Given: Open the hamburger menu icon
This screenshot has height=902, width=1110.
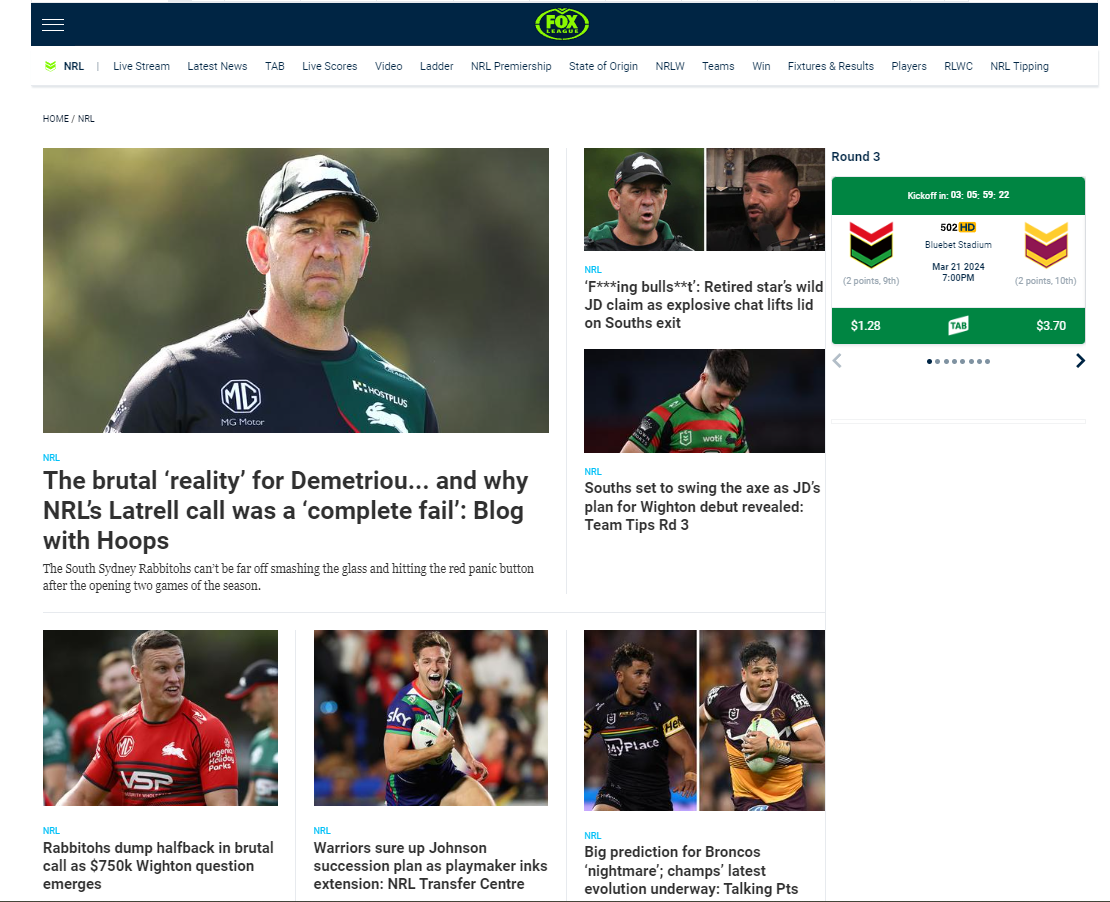Looking at the screenshot, I should (53, 25).
